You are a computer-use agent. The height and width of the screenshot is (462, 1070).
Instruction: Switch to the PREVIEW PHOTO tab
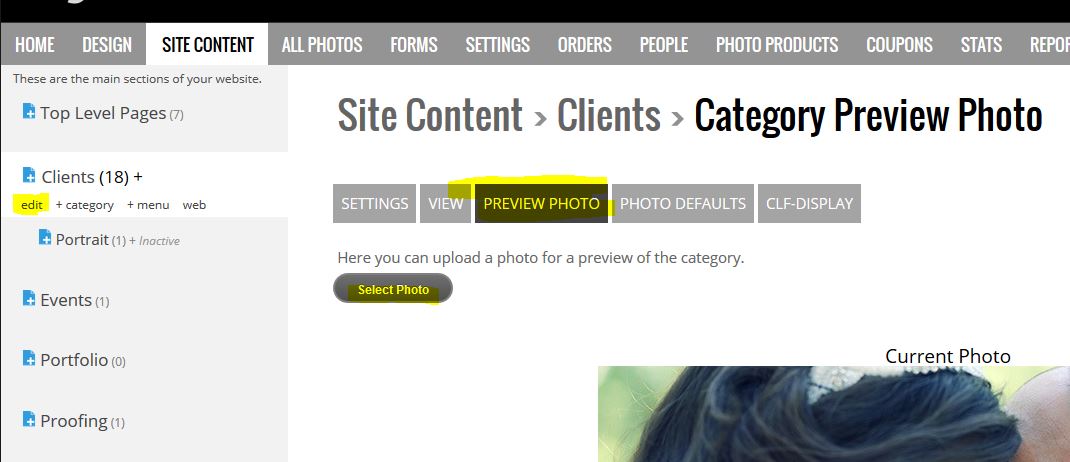(x=541, y=203)
